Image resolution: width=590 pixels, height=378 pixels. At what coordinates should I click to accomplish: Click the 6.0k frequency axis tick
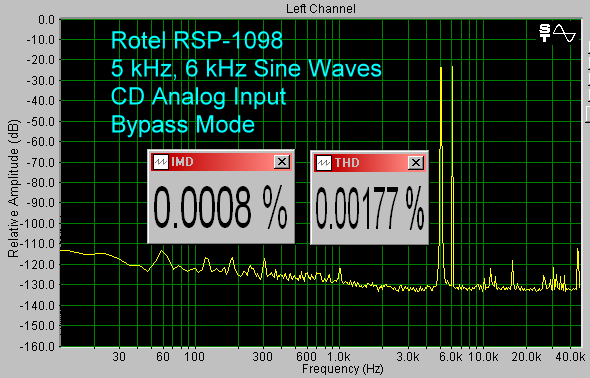[450, 356]
